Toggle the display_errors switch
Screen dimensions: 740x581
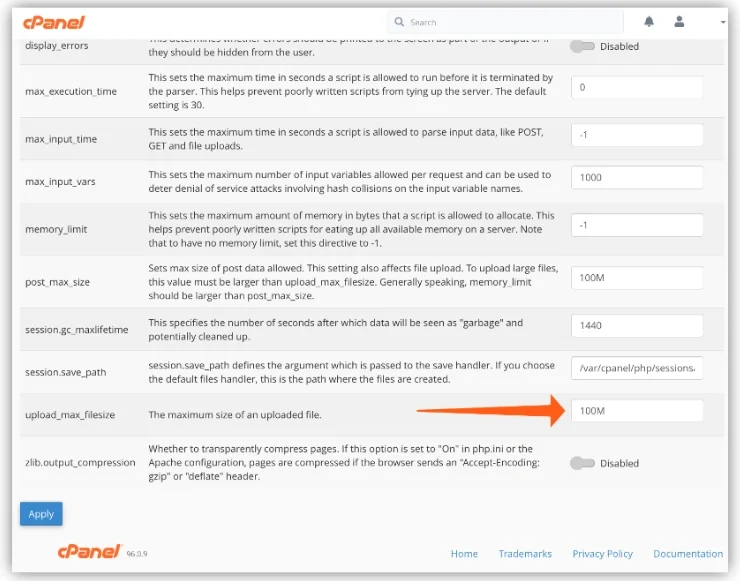click(x=582, y=46)
